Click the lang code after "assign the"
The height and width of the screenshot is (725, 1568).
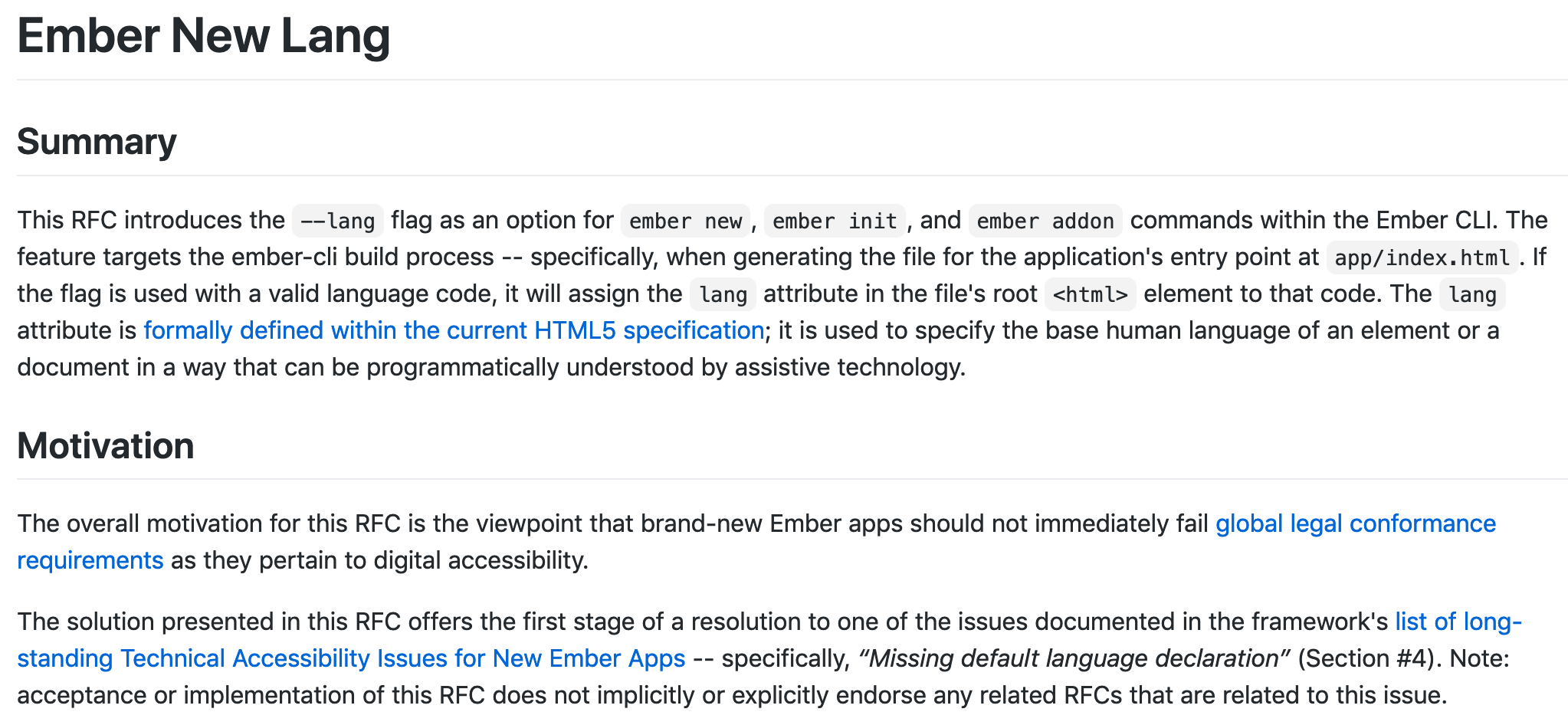pos(723,294)
